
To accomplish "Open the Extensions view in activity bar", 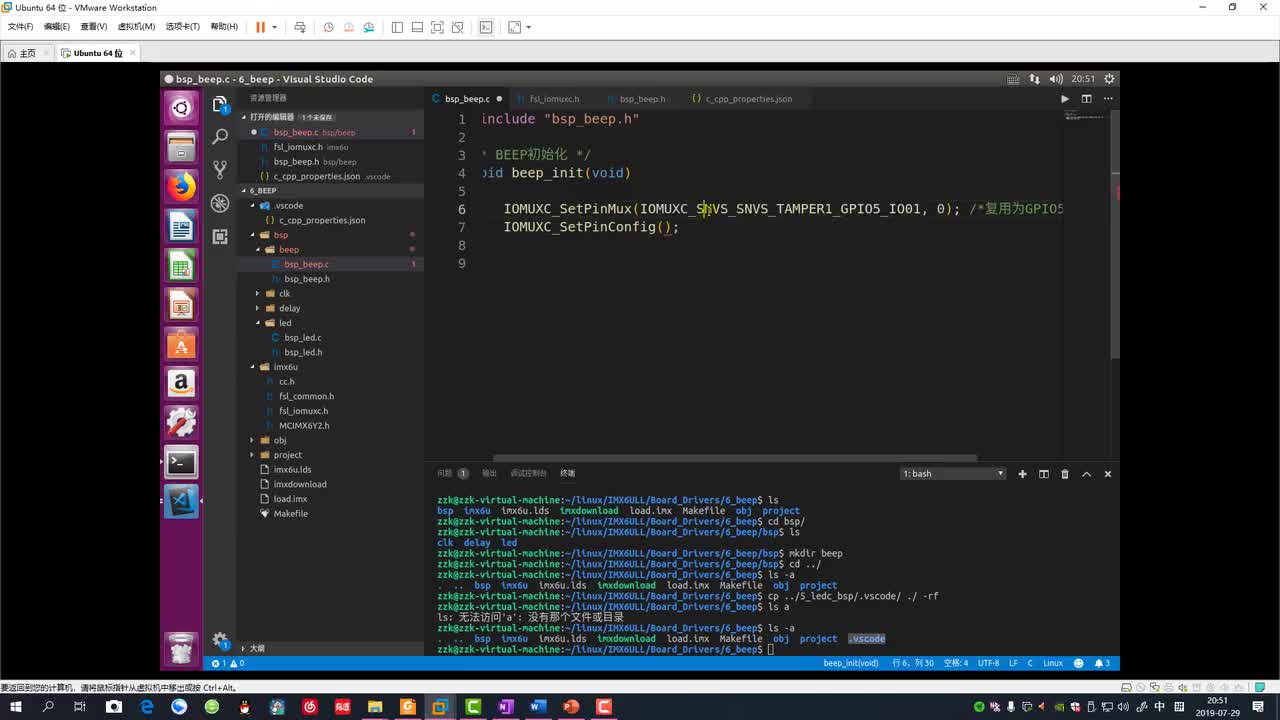I will 220,236.
